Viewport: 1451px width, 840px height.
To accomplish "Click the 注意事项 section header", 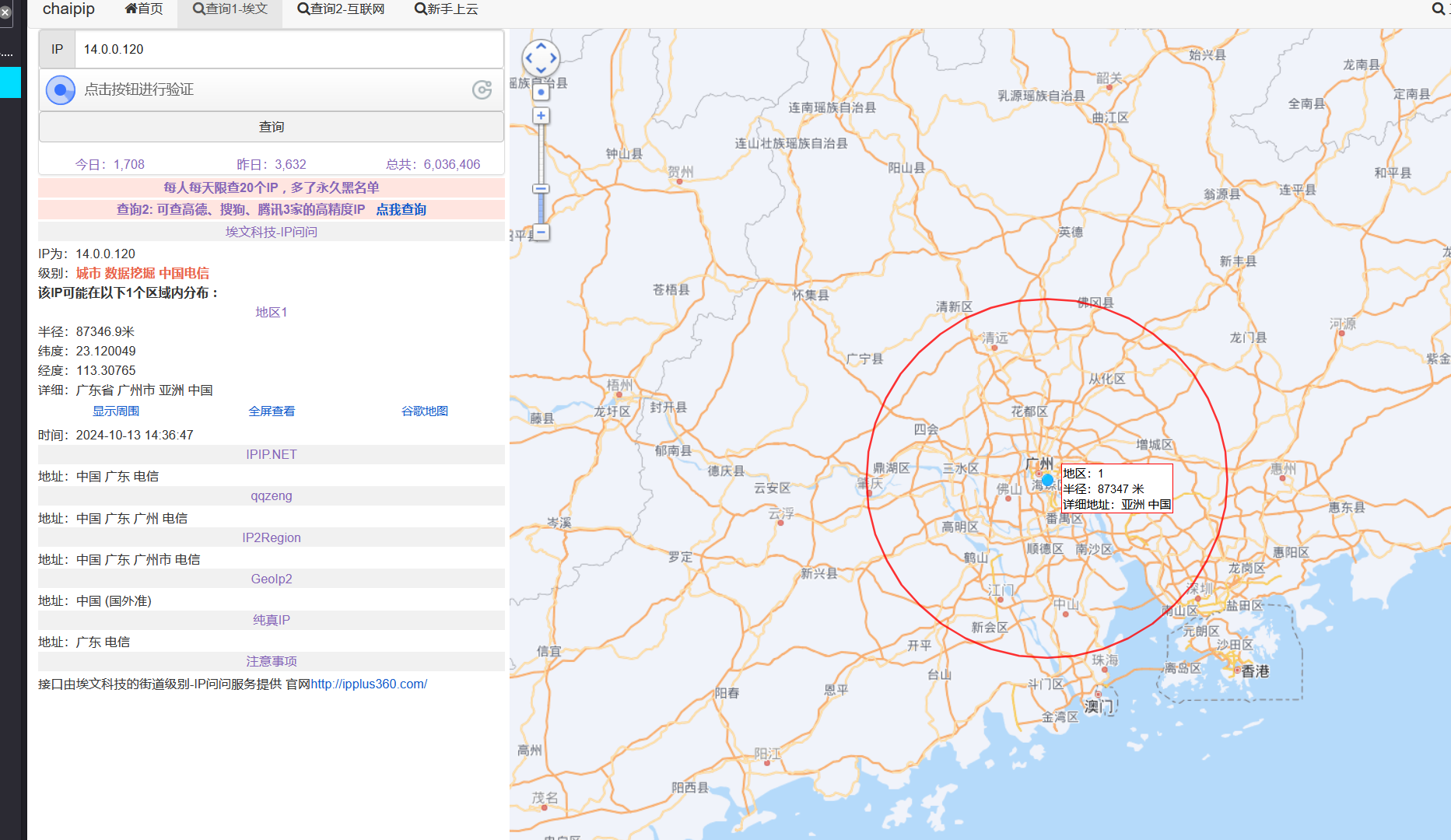I will pyautogui.click(x=272, y=661).
